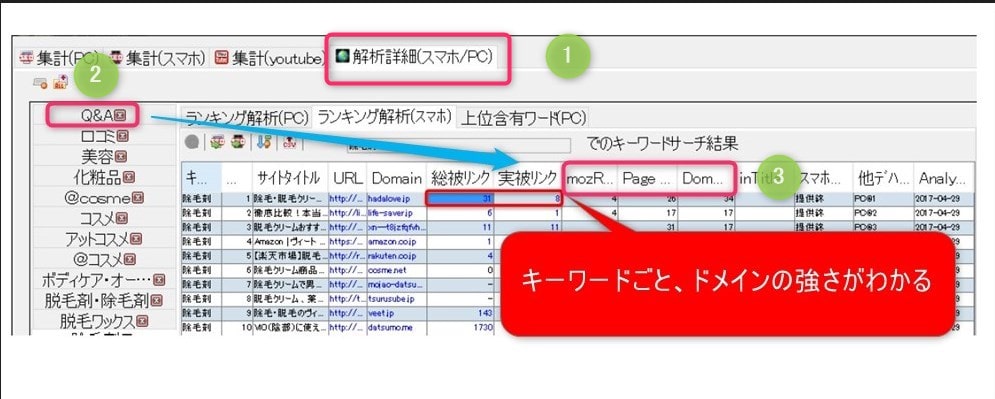Click the blue arrow sort toolbar icon
The image size is (995, 399).
[x=264, y=143]
